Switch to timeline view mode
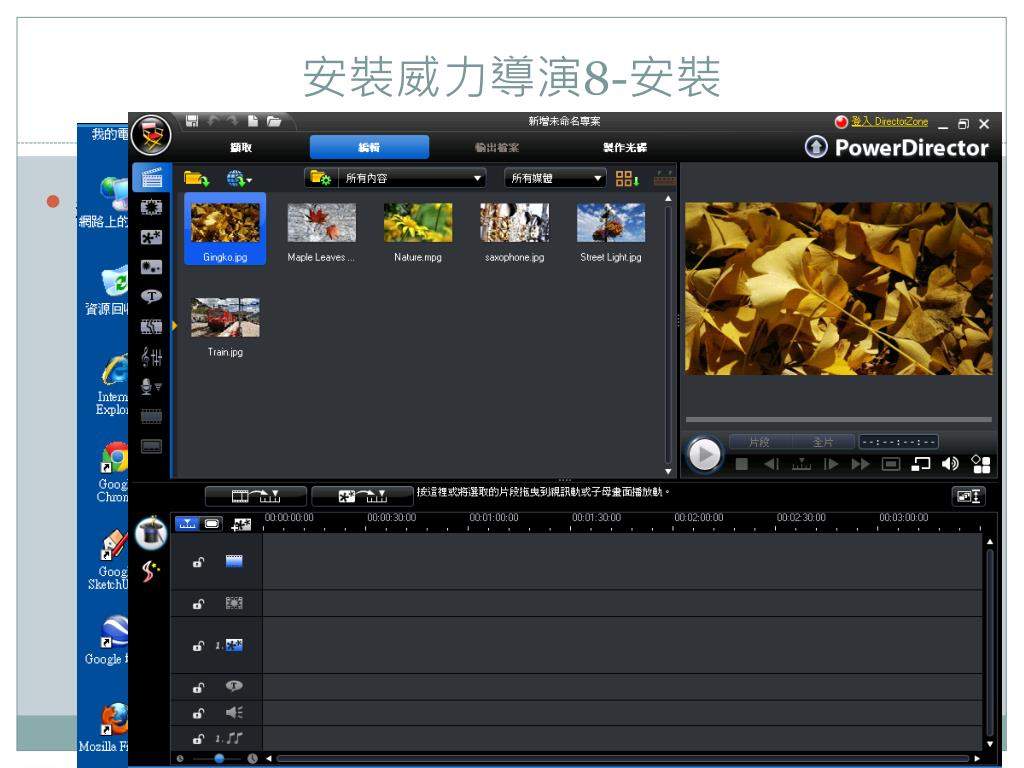This screenshot has width=1024, height=768. tap(187, 524)
